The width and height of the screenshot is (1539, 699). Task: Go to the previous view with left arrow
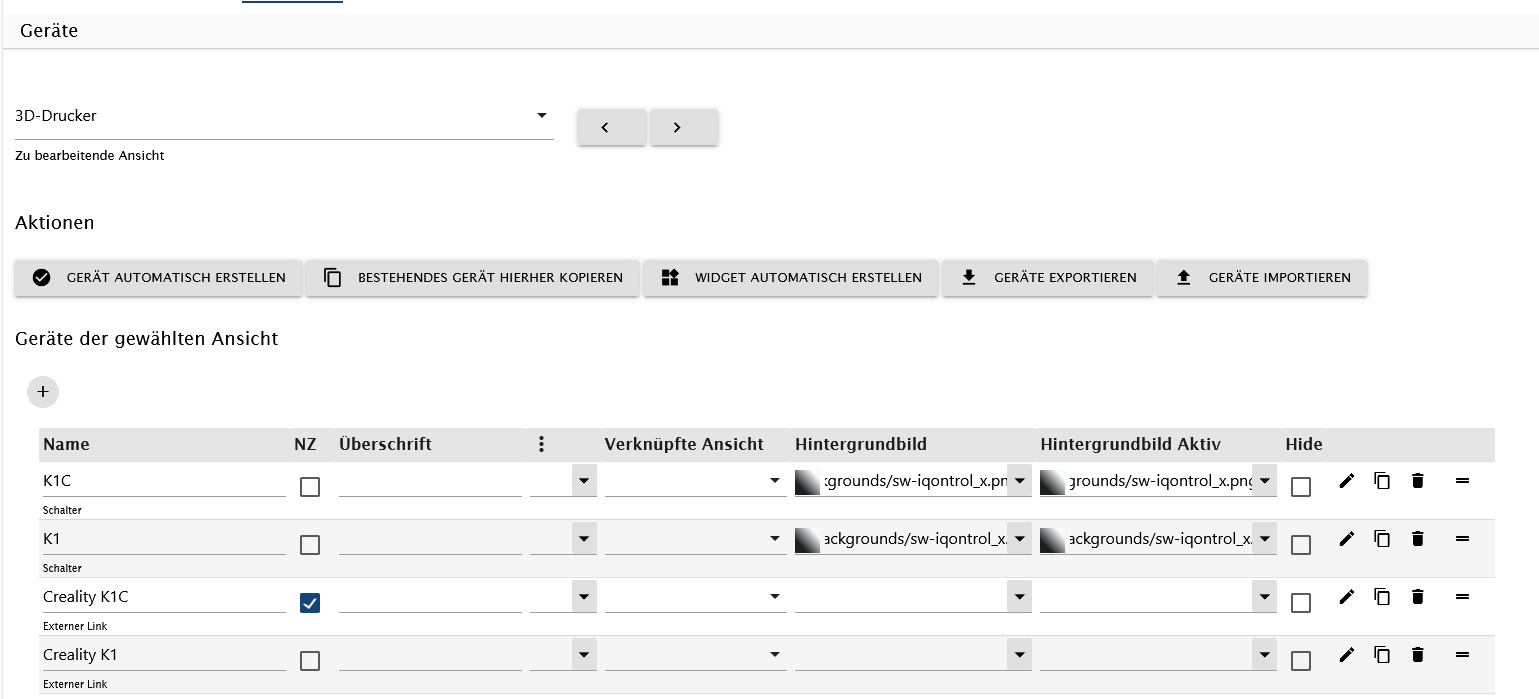(611, 127)
